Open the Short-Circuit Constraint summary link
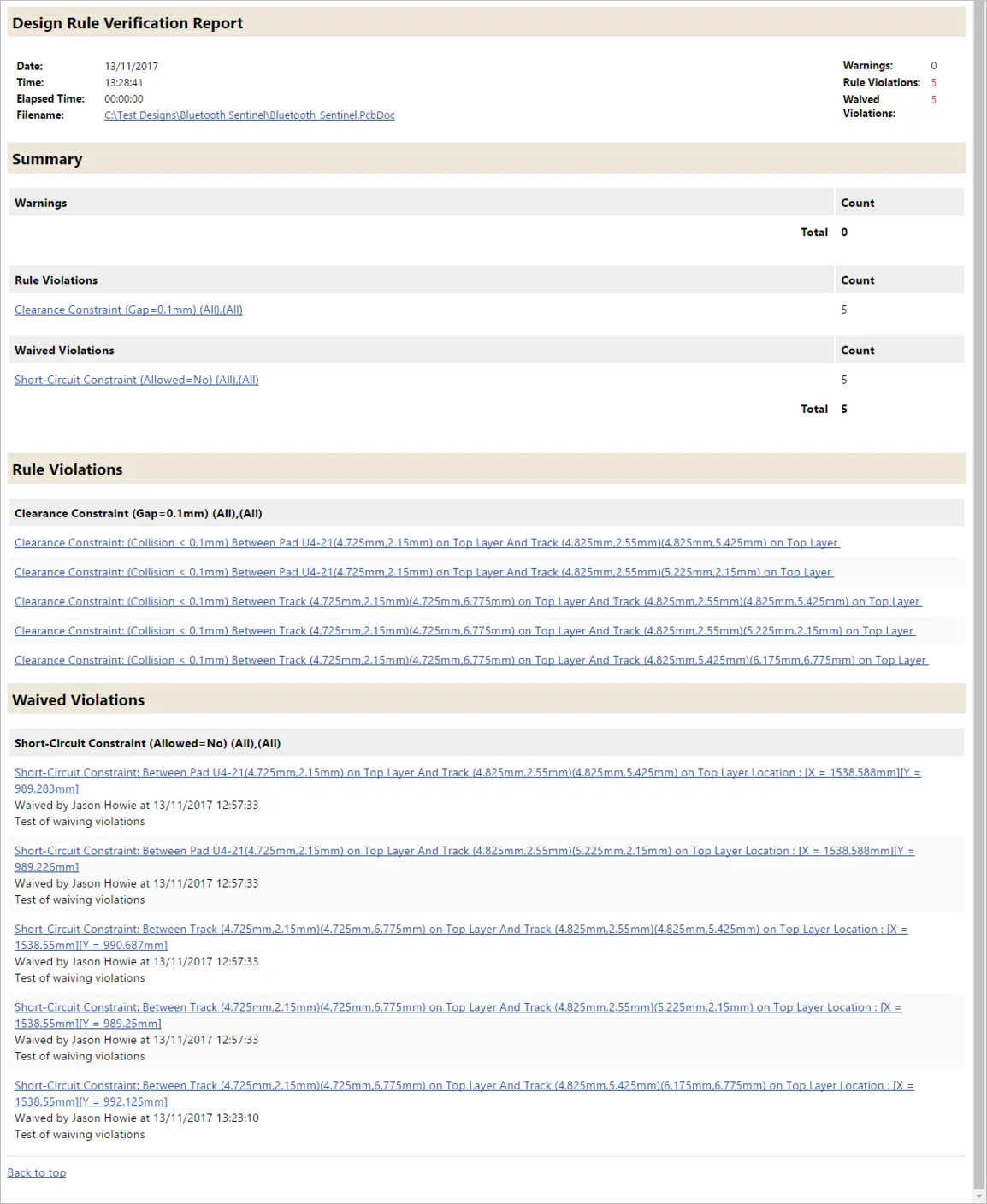 click(x=137, y=380)
